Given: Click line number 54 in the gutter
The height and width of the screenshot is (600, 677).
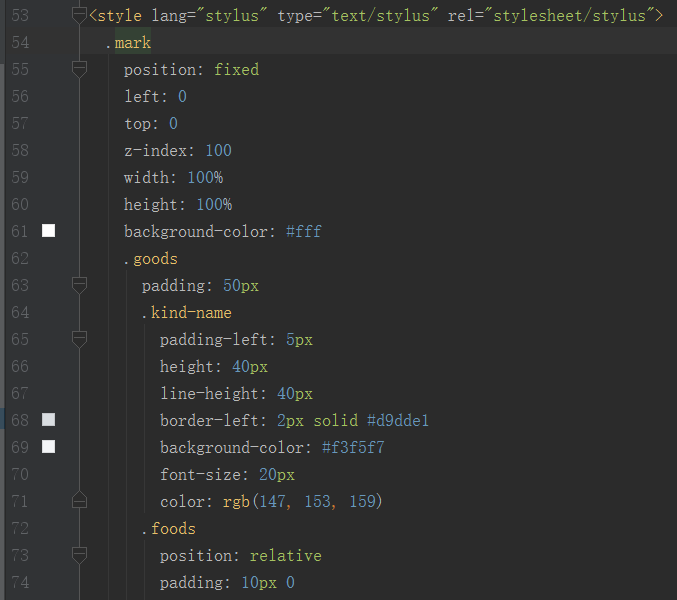Looking at the screenshot, I should [20, 42].
